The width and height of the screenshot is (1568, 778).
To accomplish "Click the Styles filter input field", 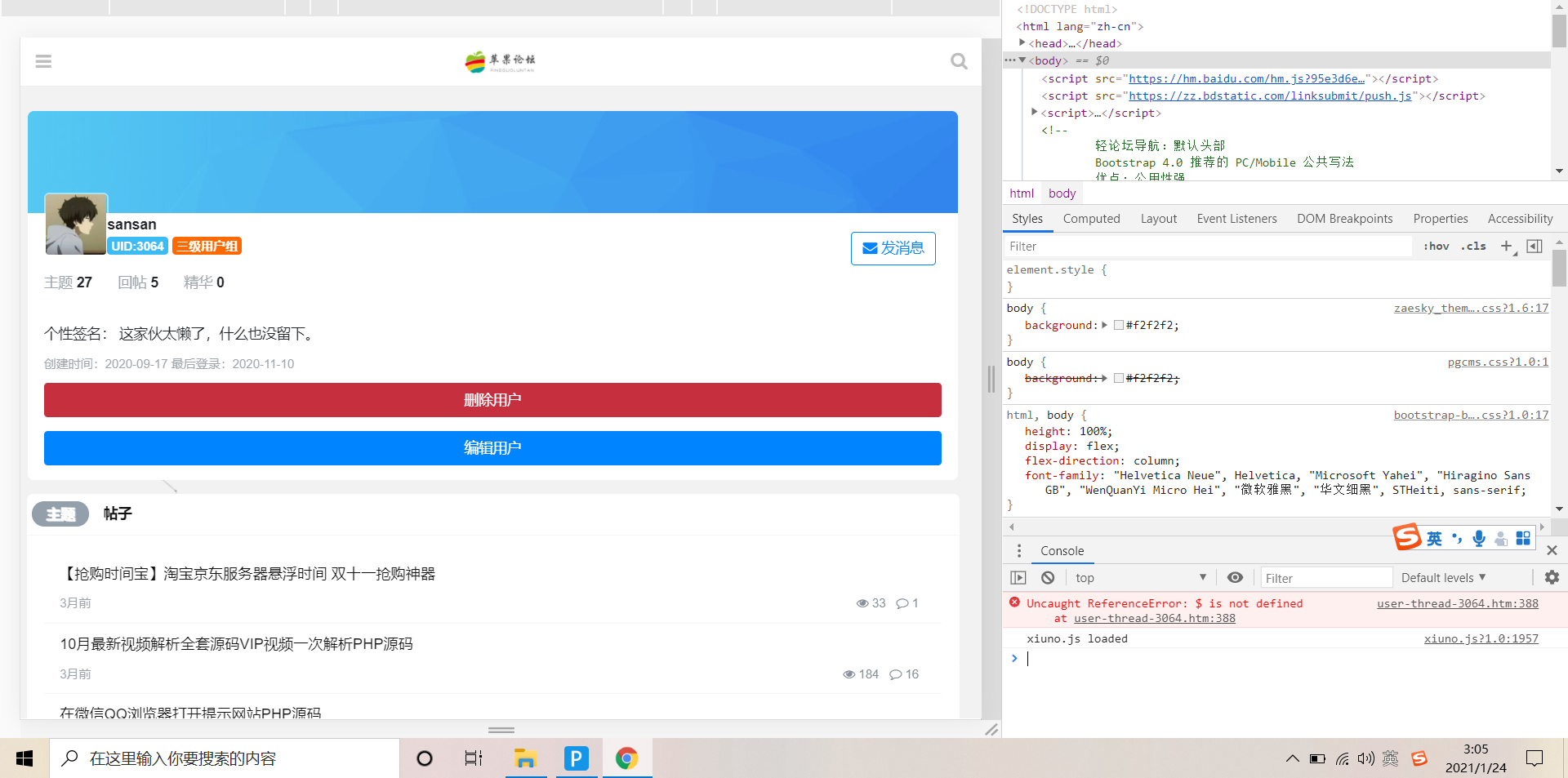I will 1209,247.
